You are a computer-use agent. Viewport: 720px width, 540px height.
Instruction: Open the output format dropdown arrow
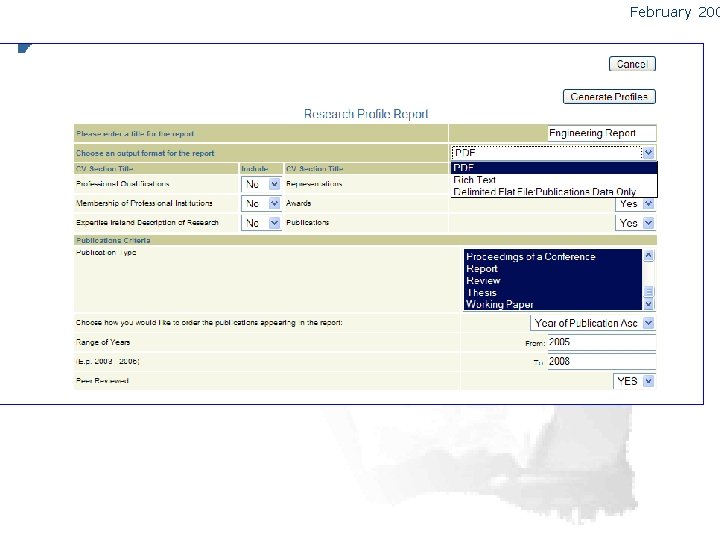coord(648,152)
